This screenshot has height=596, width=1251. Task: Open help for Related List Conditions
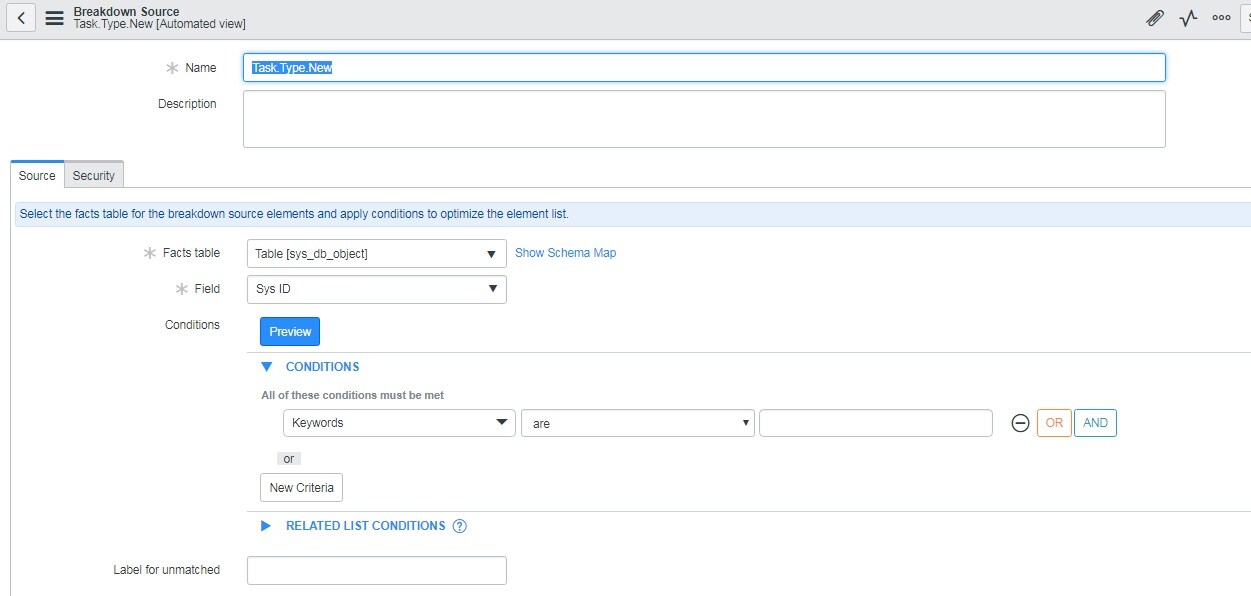(460, 526)
